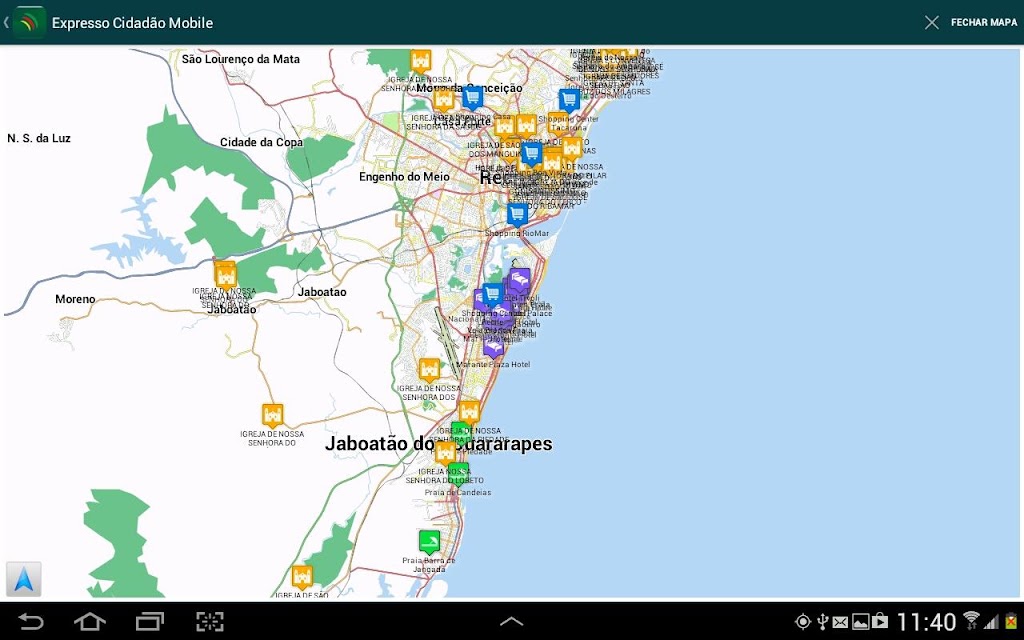Tap the Android back navigation button
The image size is (1024, 640).
pyautogui.click(x=30, y=621)
